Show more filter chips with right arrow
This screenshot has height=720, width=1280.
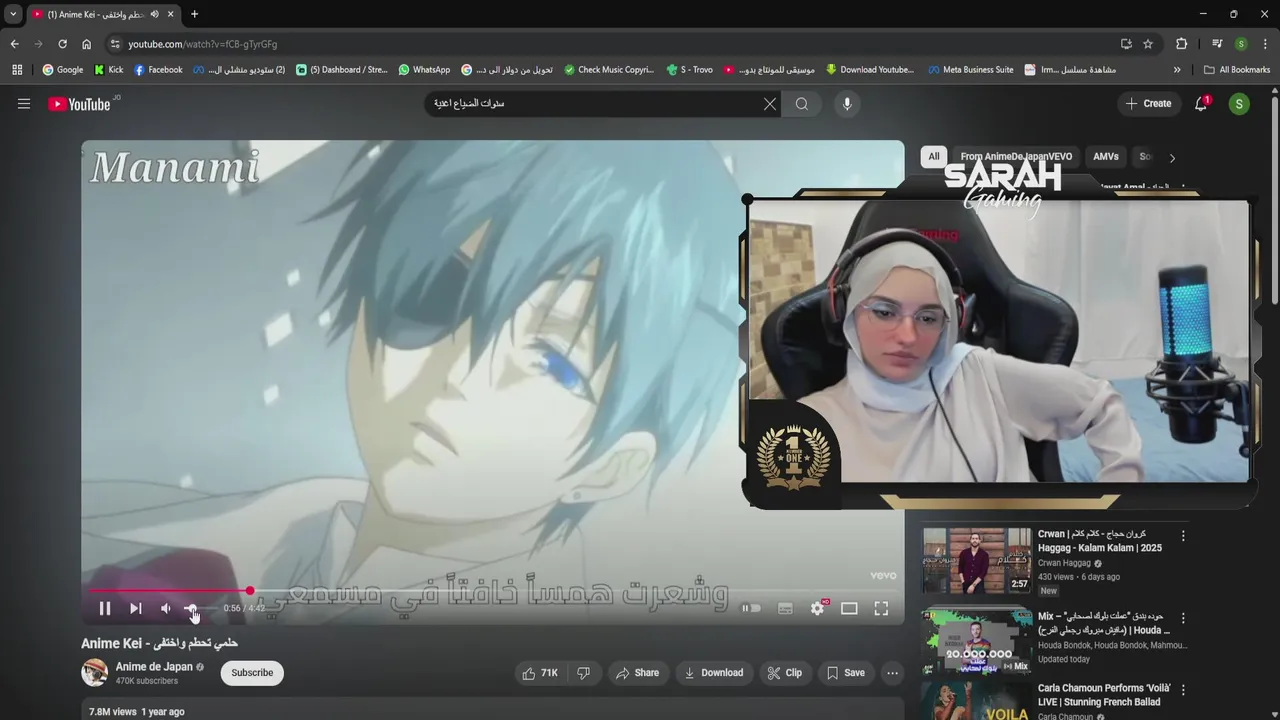click(1172, 157)
